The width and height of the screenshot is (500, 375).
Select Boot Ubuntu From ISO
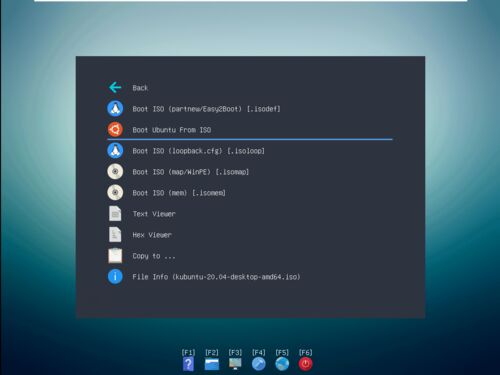172,130
